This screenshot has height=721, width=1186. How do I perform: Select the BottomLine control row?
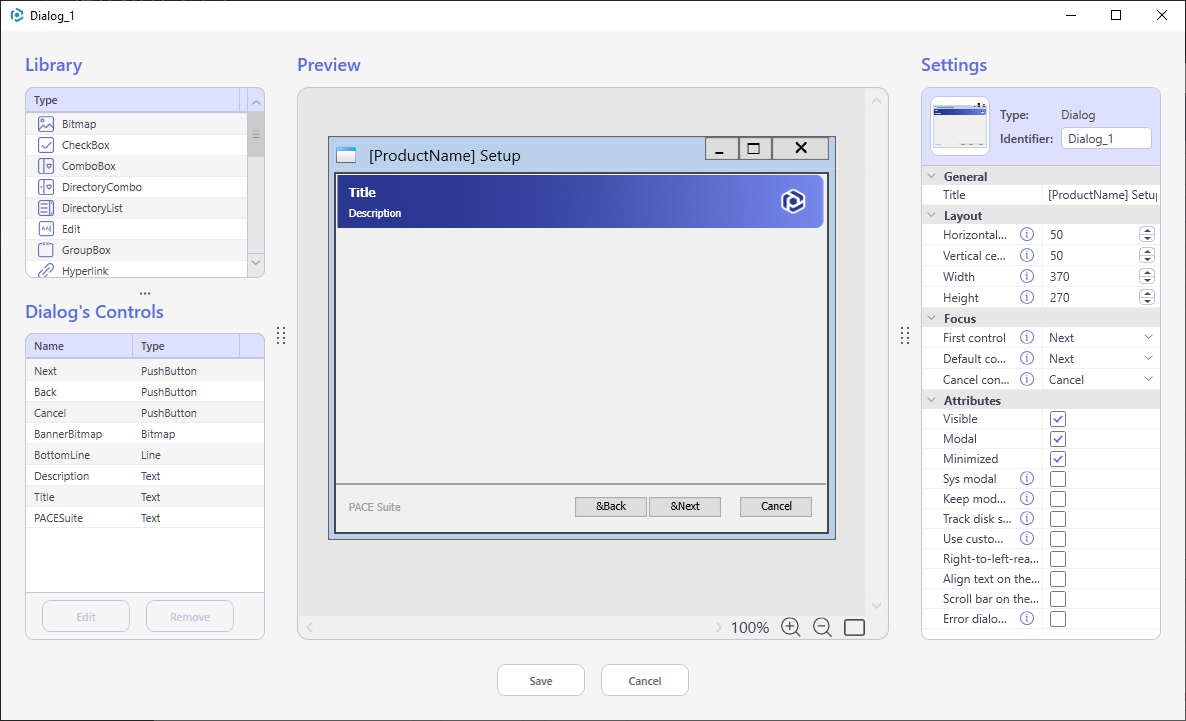pyautogui.click(x=144, y=455)
